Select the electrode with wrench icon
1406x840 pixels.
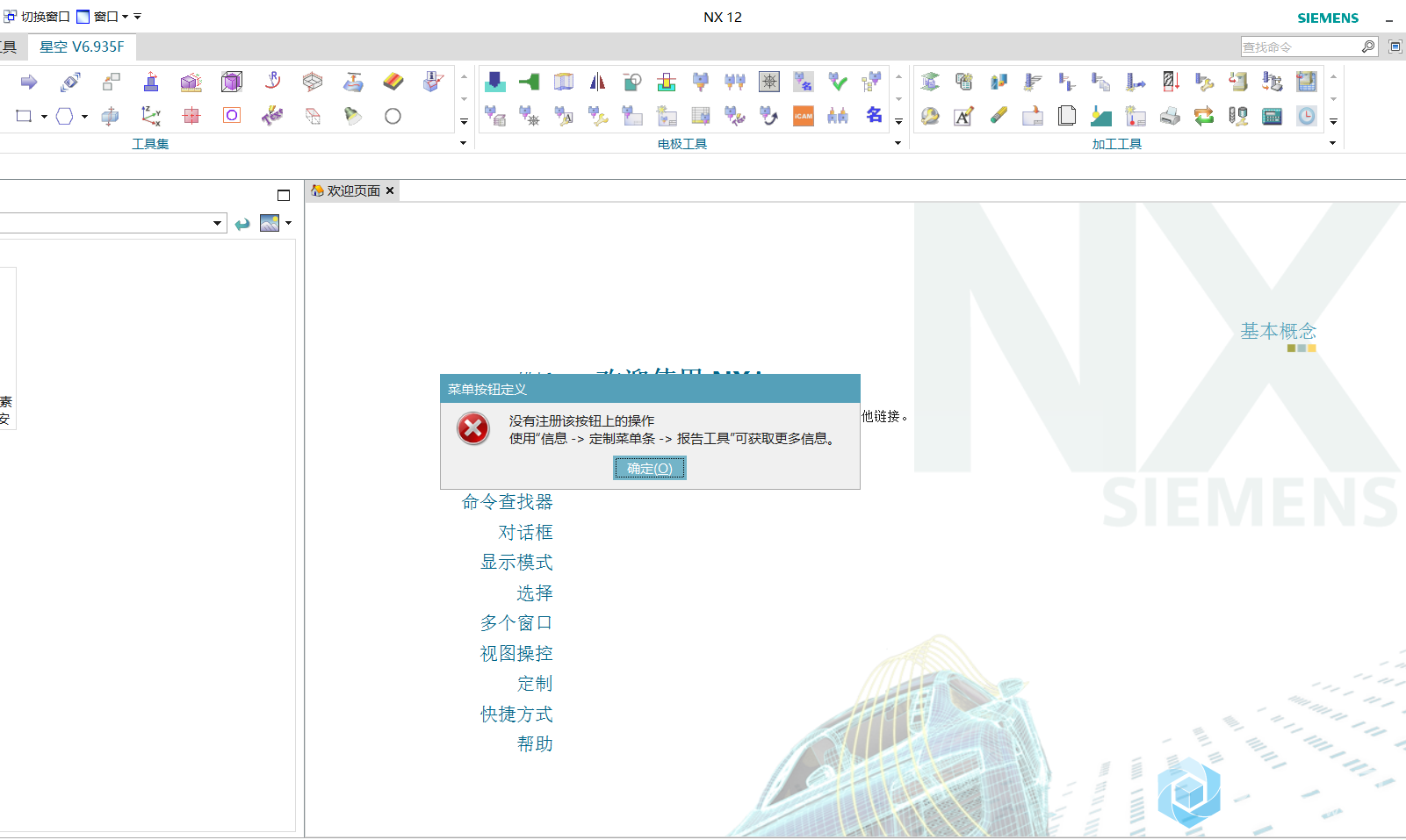598,116
